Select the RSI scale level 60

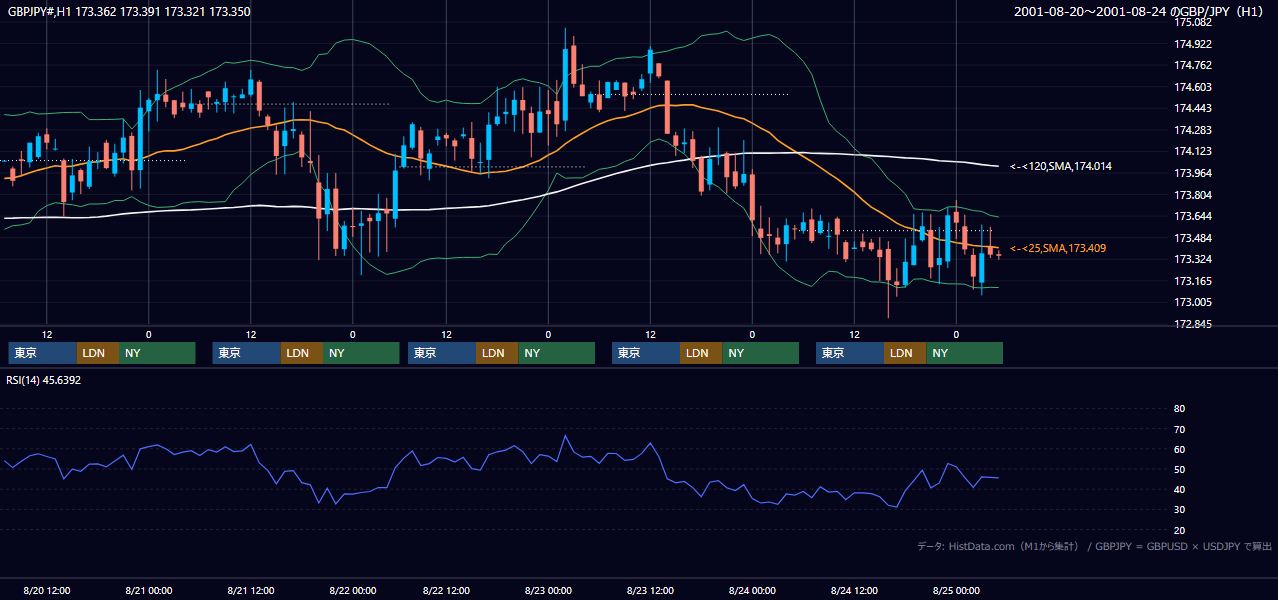[x=1179, y=449]
